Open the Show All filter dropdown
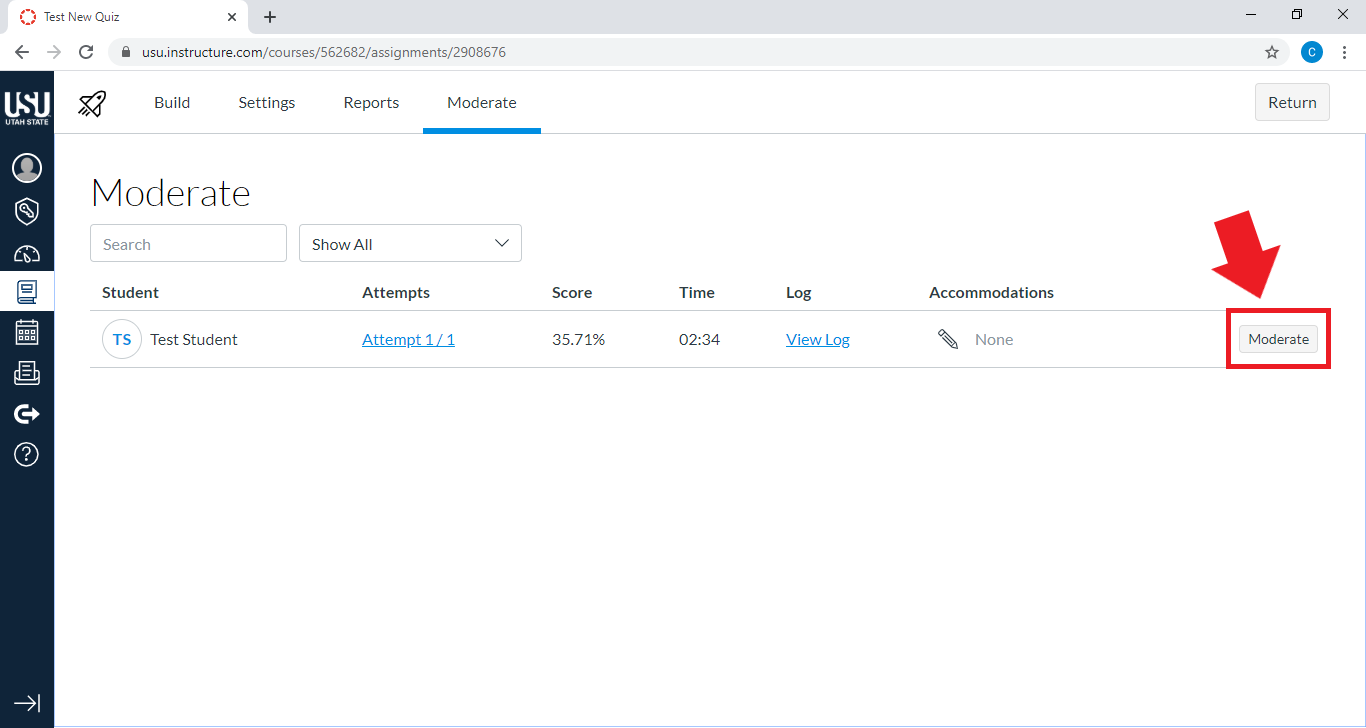1366x728 pixels. tap(410, 244)
